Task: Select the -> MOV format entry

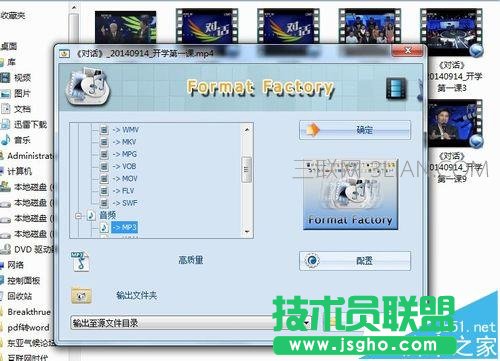Action: [125, 179]
